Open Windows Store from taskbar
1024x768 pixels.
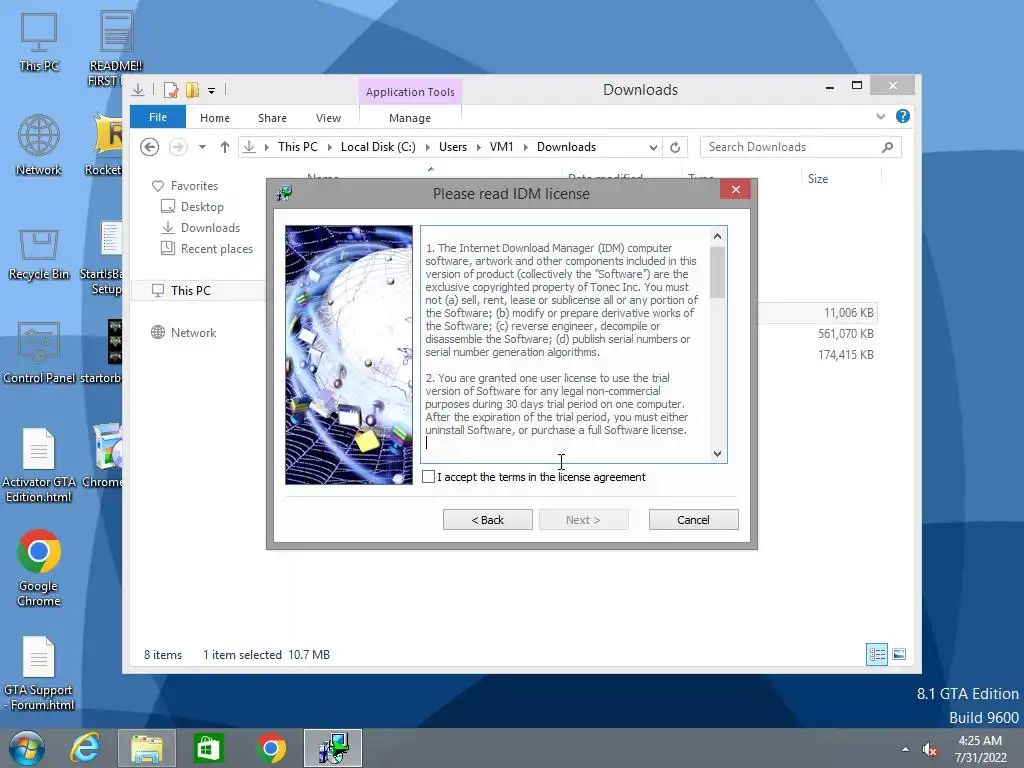[208, 748]
